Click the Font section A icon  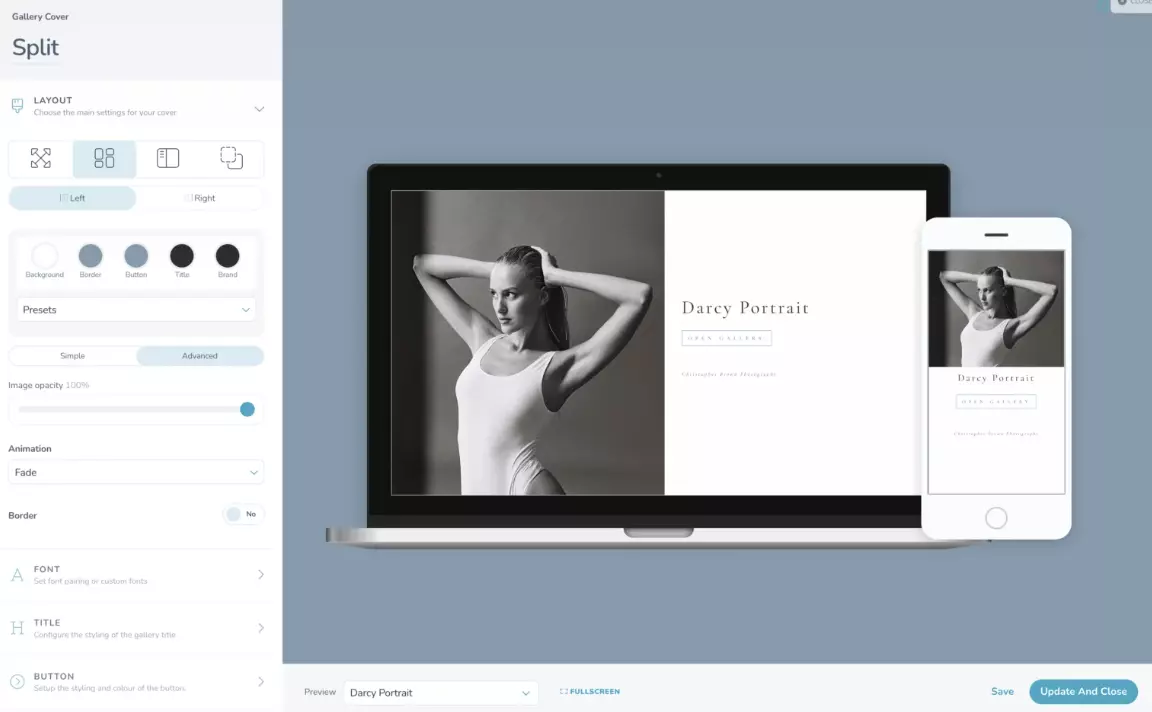point(16,574)
